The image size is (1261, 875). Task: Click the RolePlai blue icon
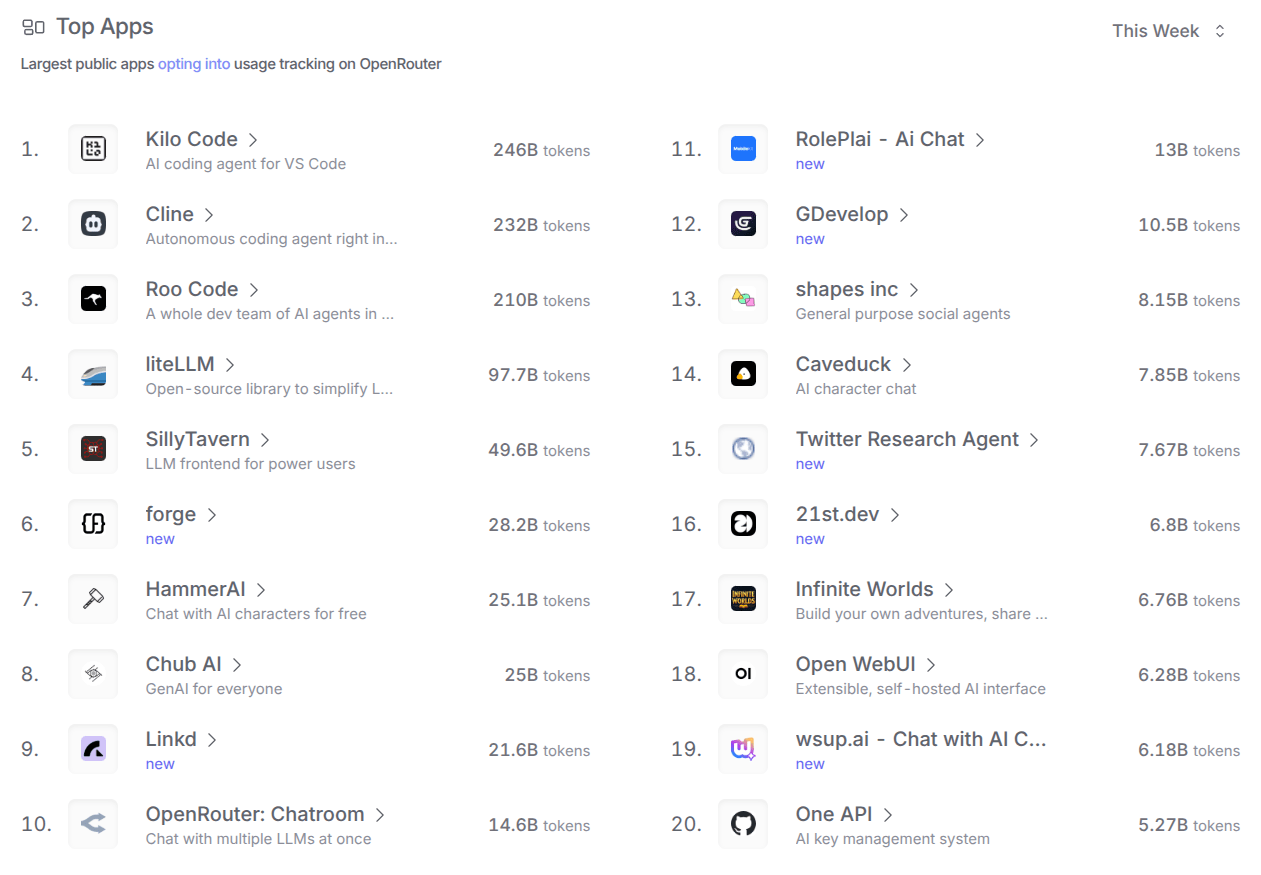[x=743, y=149]
